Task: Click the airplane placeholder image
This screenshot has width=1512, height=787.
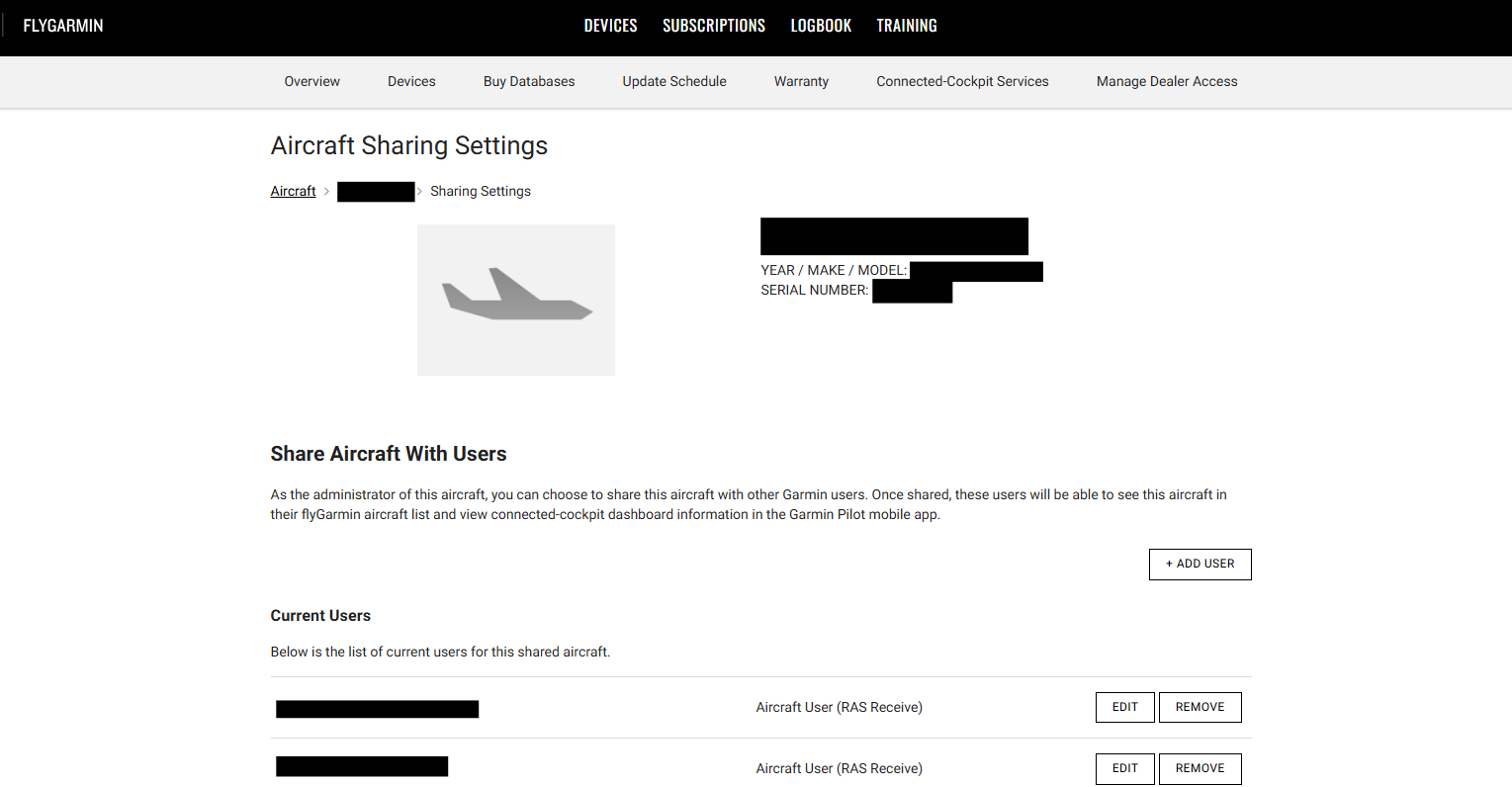Action: click(x=516, y=300)
